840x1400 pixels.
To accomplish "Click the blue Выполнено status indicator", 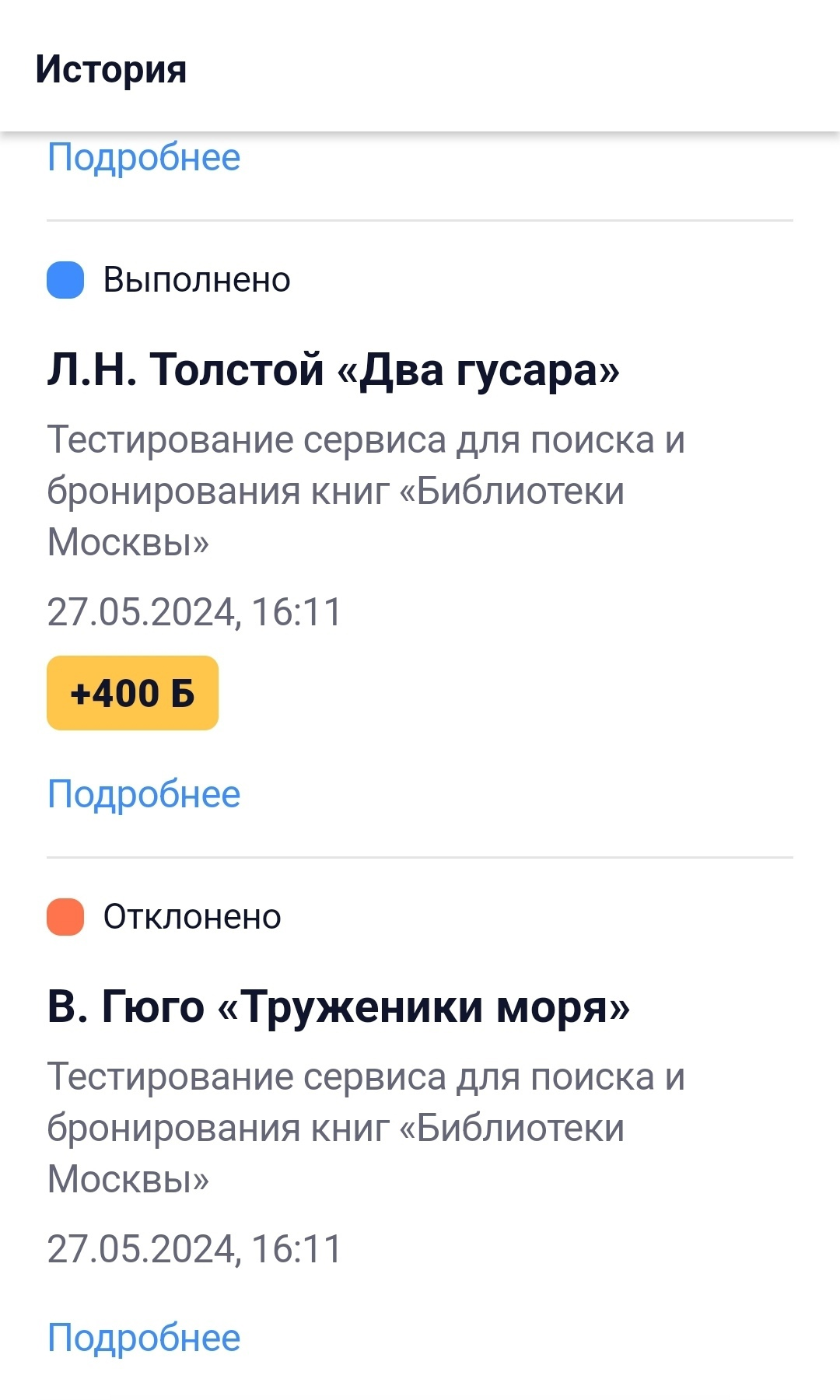I will (65, 280).
